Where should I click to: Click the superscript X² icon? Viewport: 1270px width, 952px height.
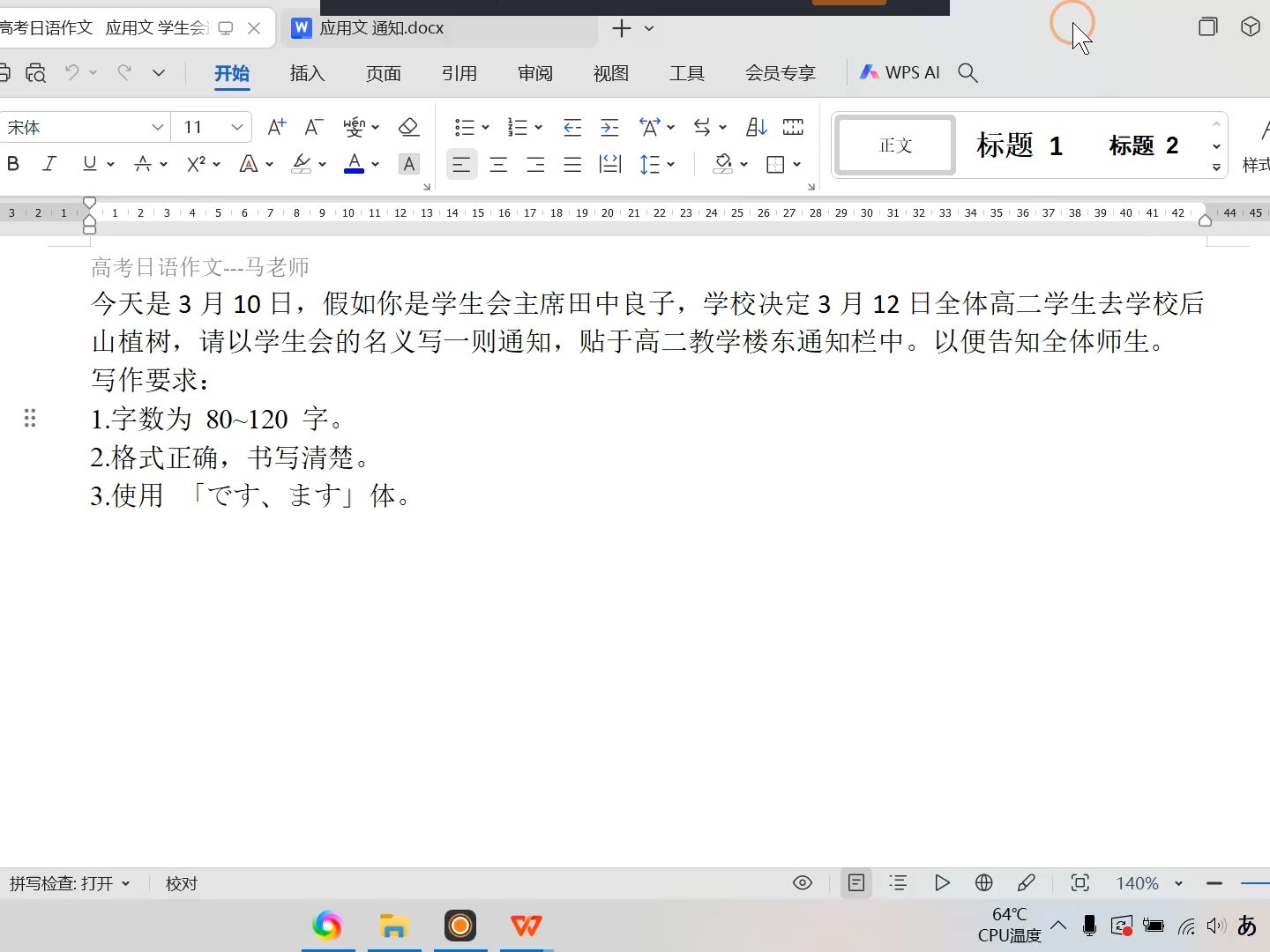tap(196, 164)
